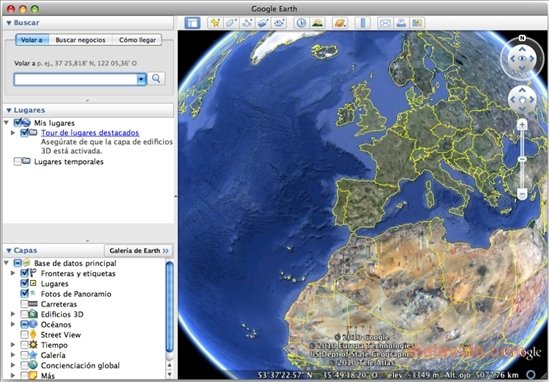Image resolution: width=549 pixels, height=382 pixels.
Task: Print the current view
Action: (401, 23)
